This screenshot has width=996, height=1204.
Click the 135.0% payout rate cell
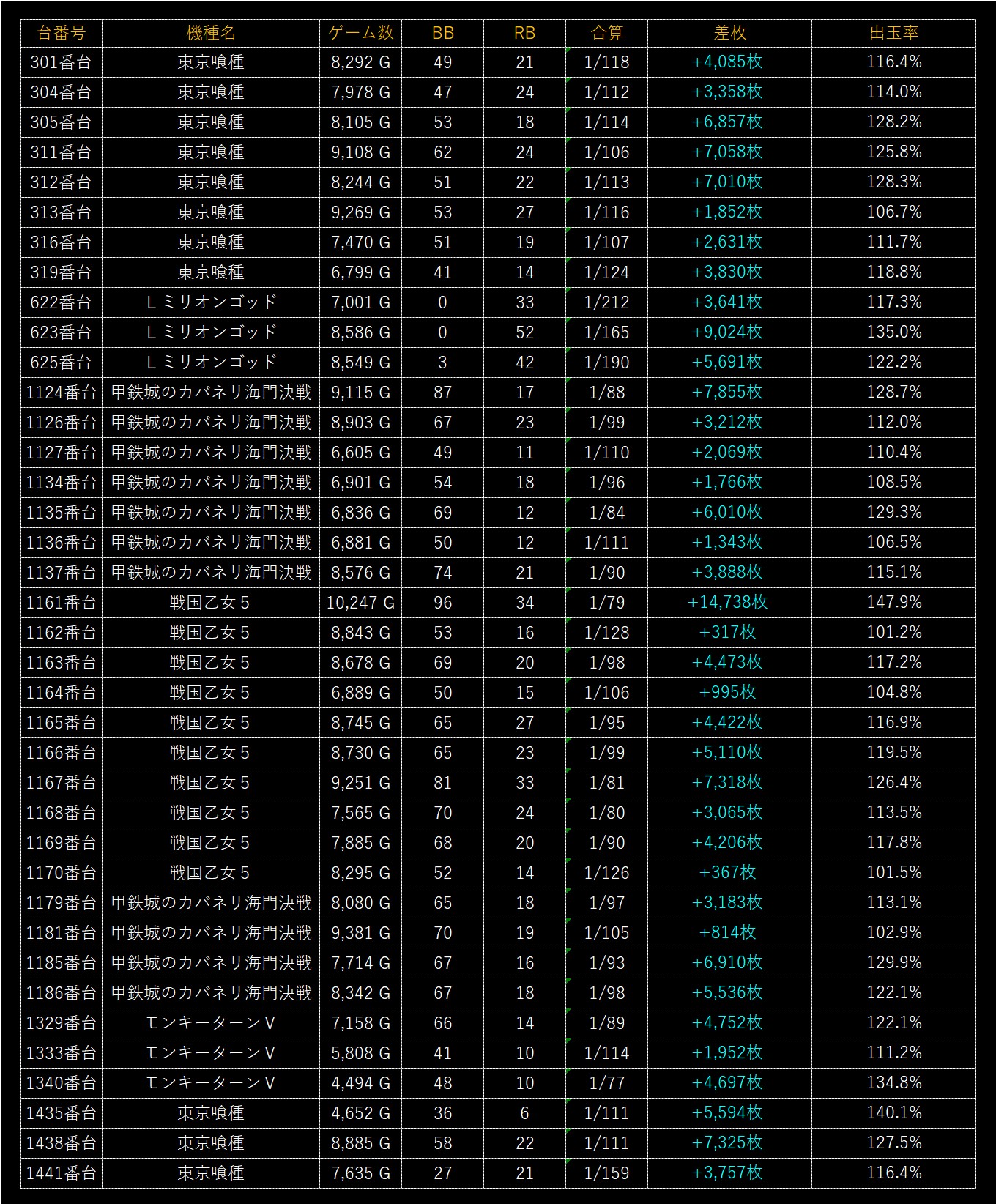893,332
